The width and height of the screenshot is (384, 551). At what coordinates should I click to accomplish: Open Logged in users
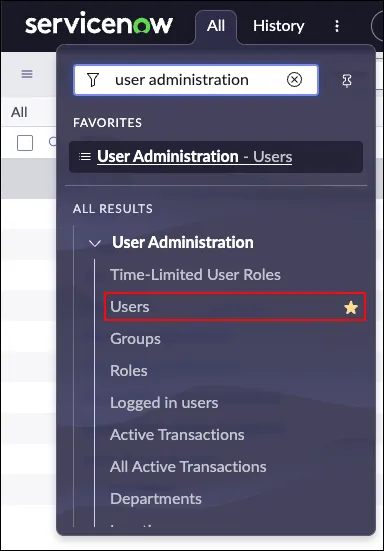(164, 403)
